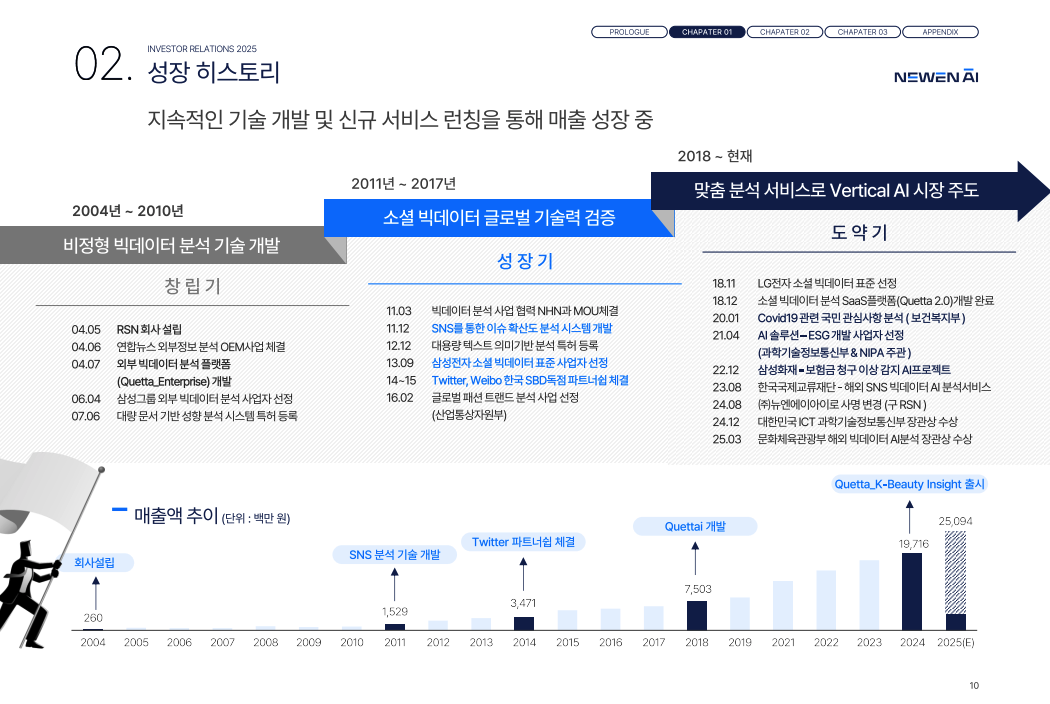The image size is (1050, 704).
Task: Click the Quettai 개발 label
Action: [x=695, y=526]
